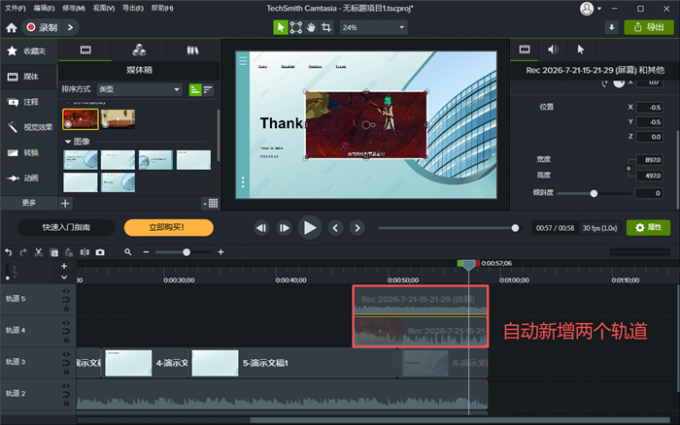Start recording with 录制 button

(42, 27)
